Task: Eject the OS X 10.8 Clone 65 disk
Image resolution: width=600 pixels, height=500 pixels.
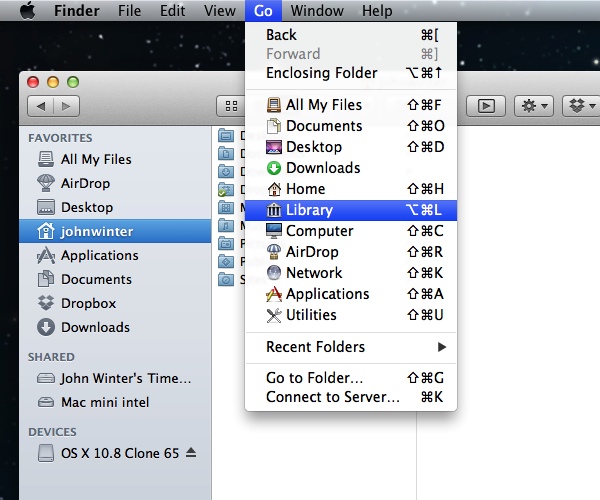Action: 191,453
